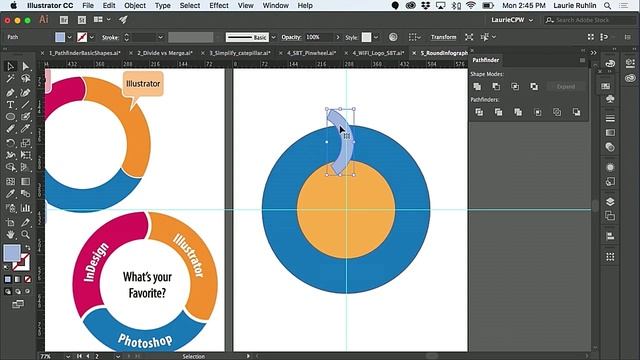
Task: Open the graphic Style dropdown
Action: [376, 37]
